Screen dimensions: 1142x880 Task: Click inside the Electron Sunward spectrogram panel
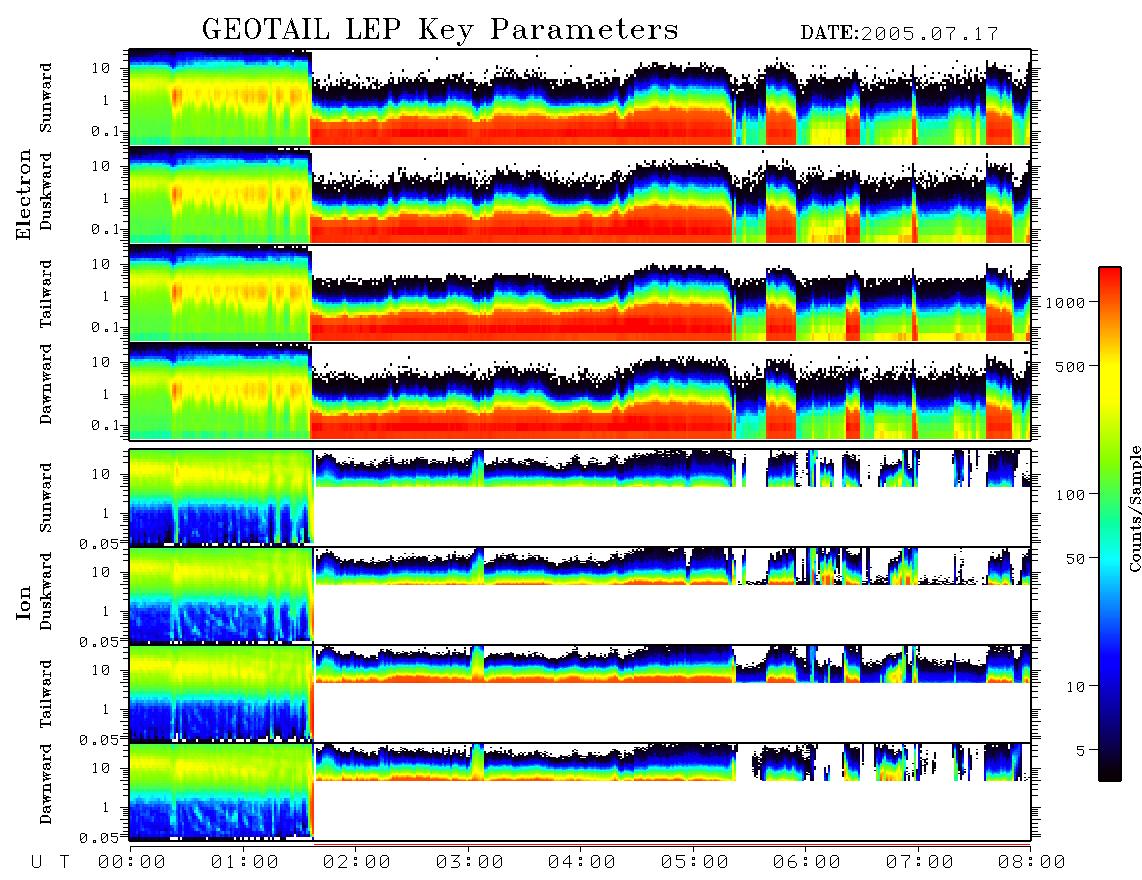coord(580,98)
